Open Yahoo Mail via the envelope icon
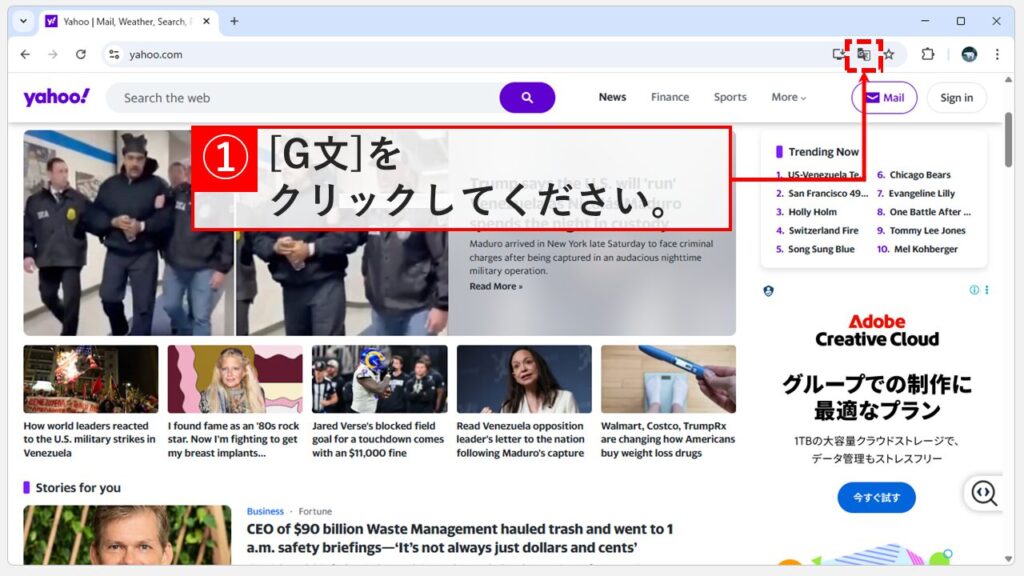 883,97
